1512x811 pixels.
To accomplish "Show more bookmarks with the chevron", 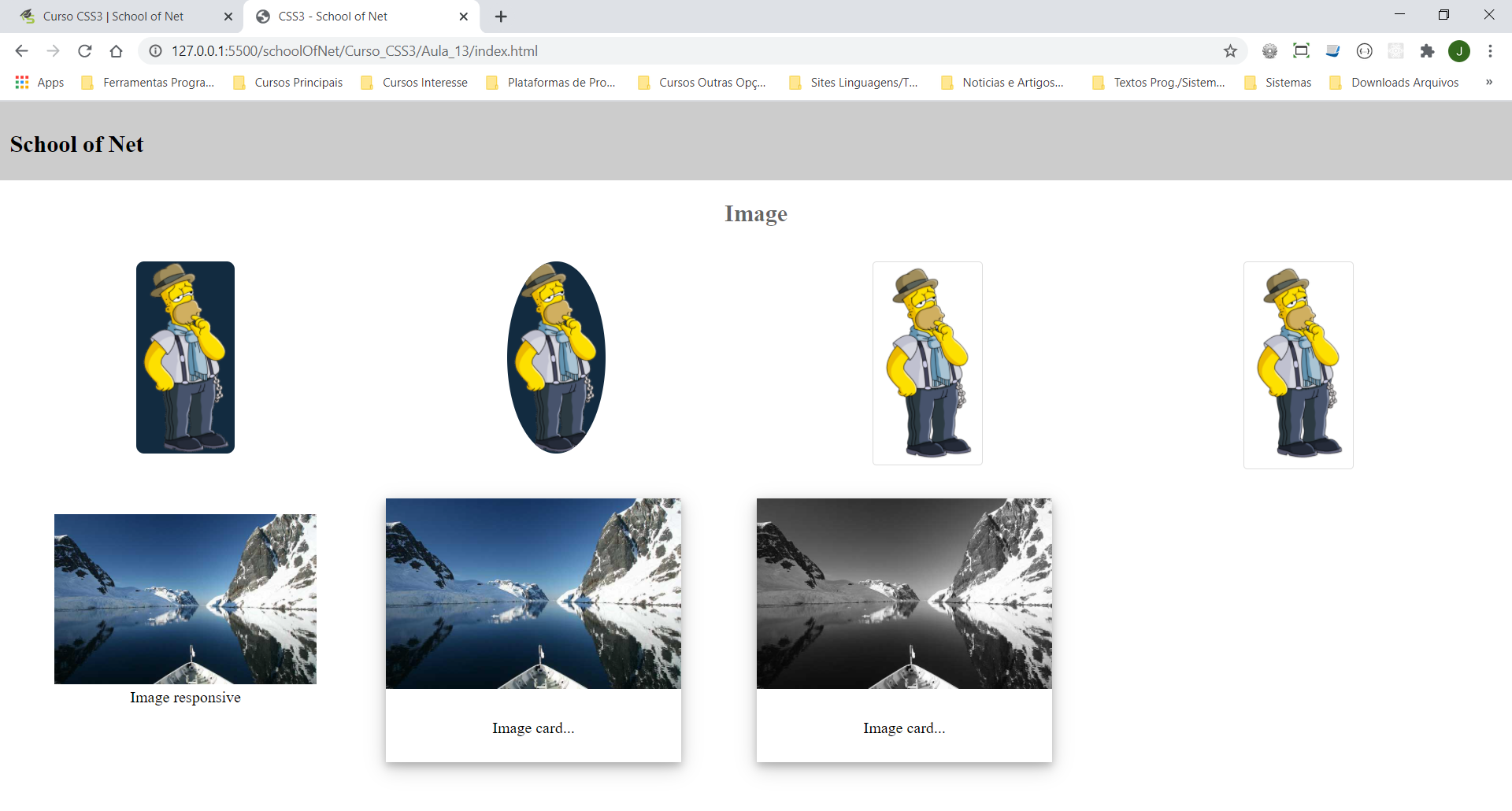I will (1488, 83).
